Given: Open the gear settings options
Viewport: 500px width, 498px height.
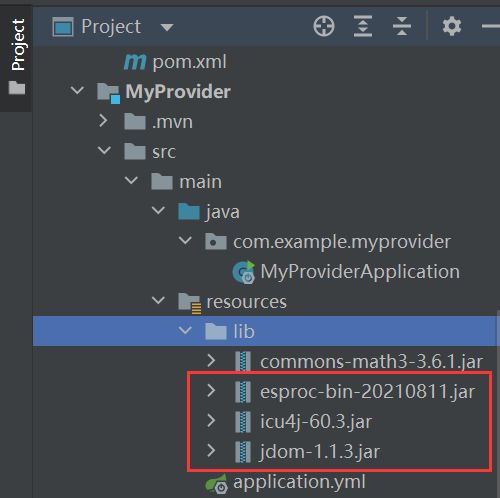Looking at the screenshot, I should click(452, 26).
